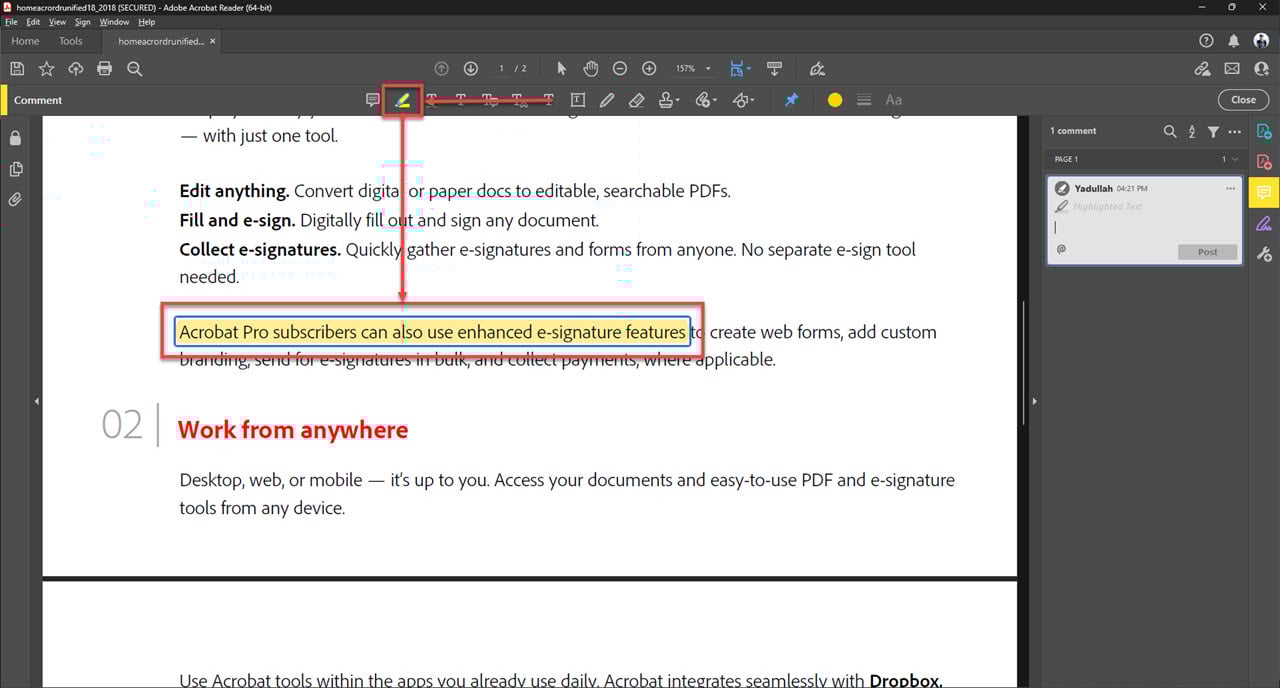Search within comments
Viewport: 1280px width, 688px height.
tap(1170, 131)
